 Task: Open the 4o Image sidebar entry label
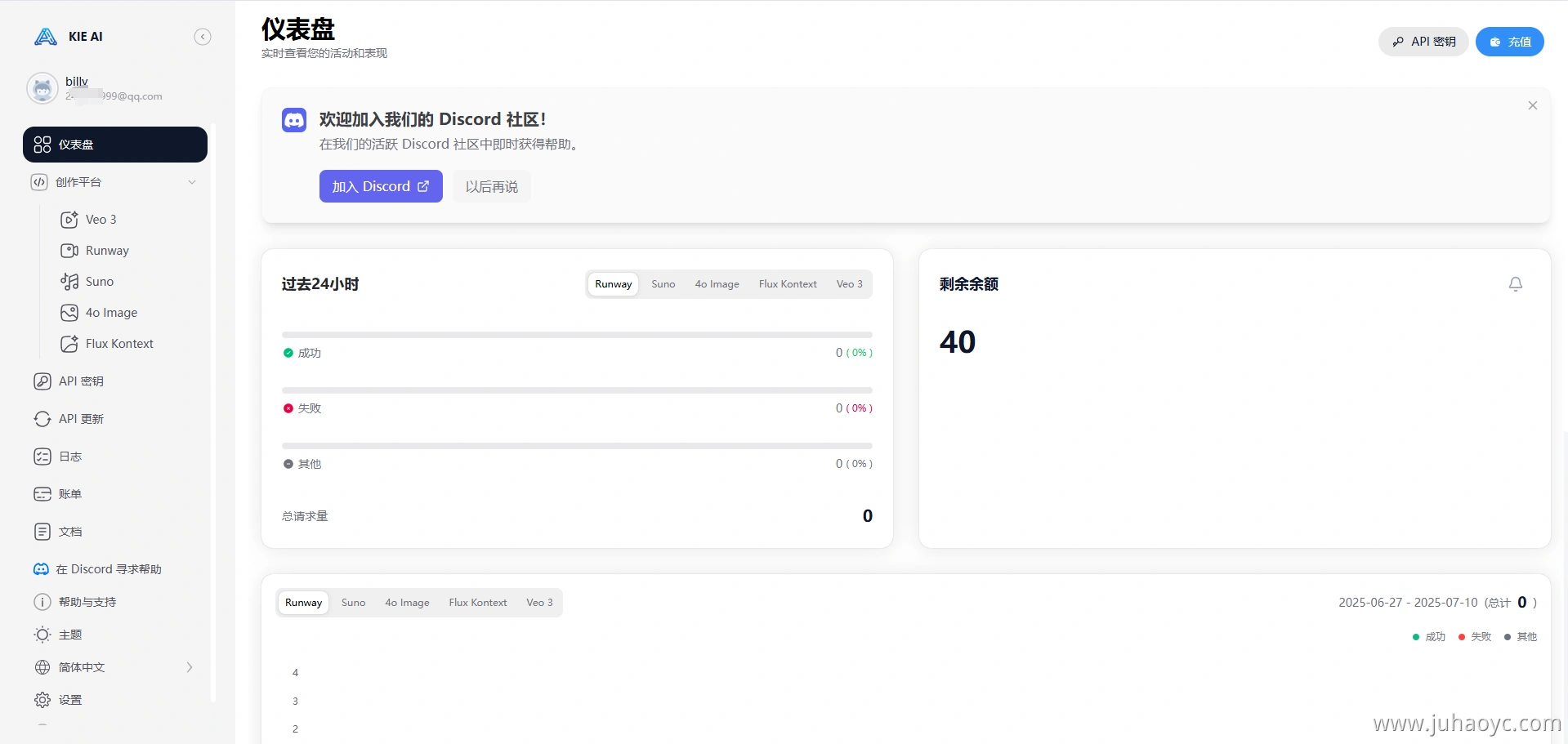[111, 313]
